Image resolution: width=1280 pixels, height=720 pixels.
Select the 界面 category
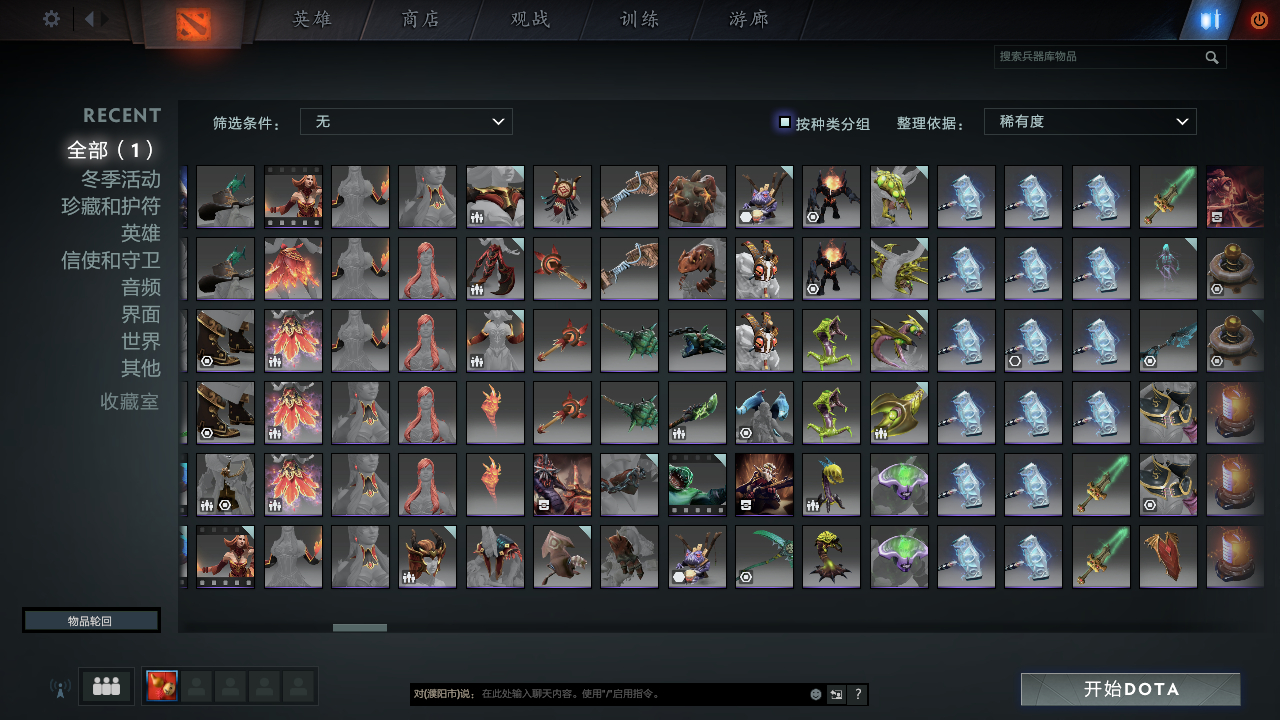tap(141, 314)
